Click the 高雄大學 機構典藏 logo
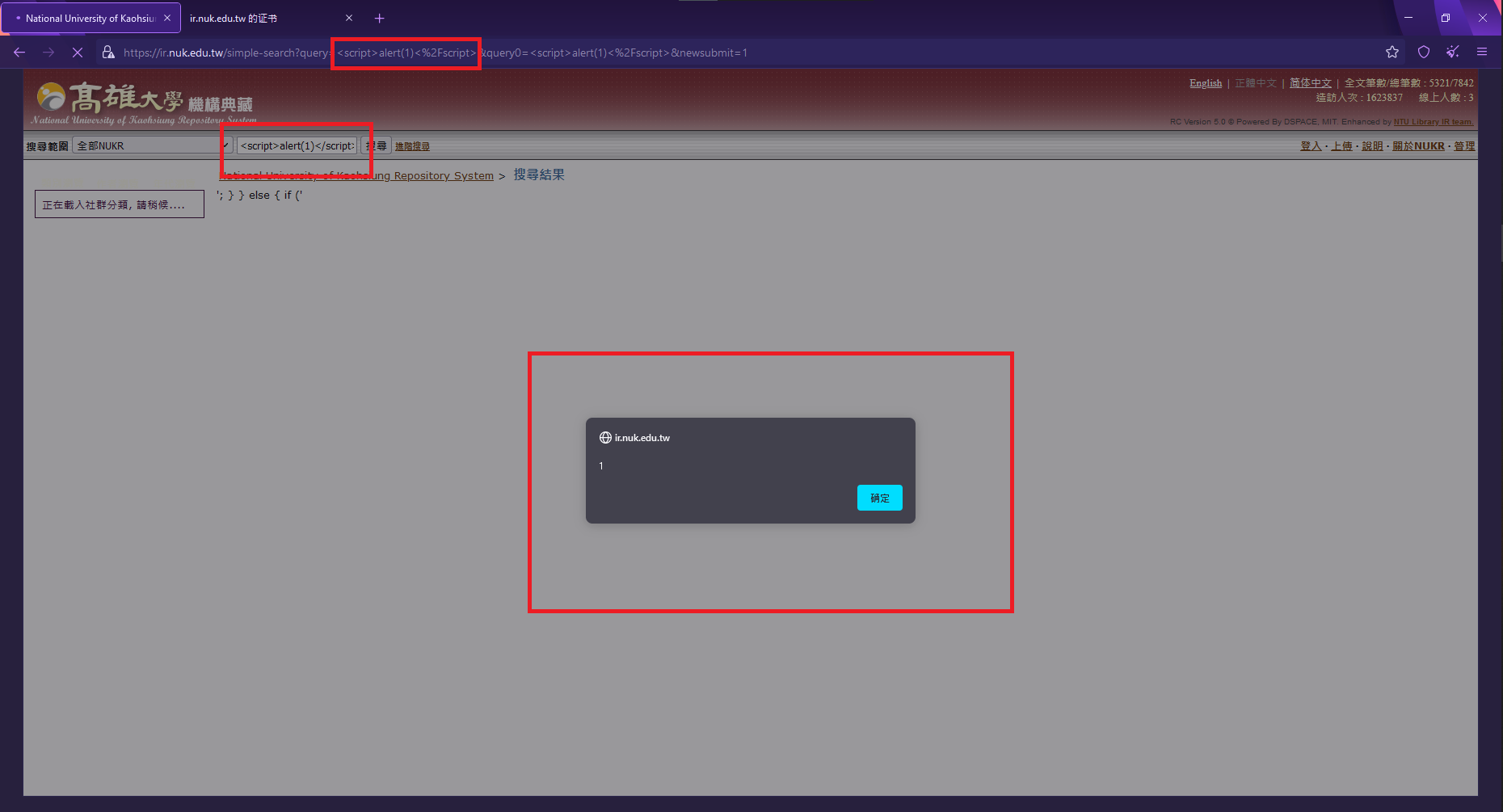 coord(145,103)
